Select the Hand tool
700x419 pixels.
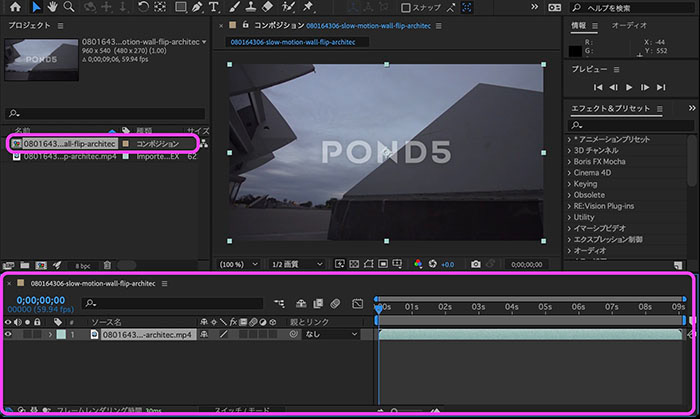(x=53, y=7)
